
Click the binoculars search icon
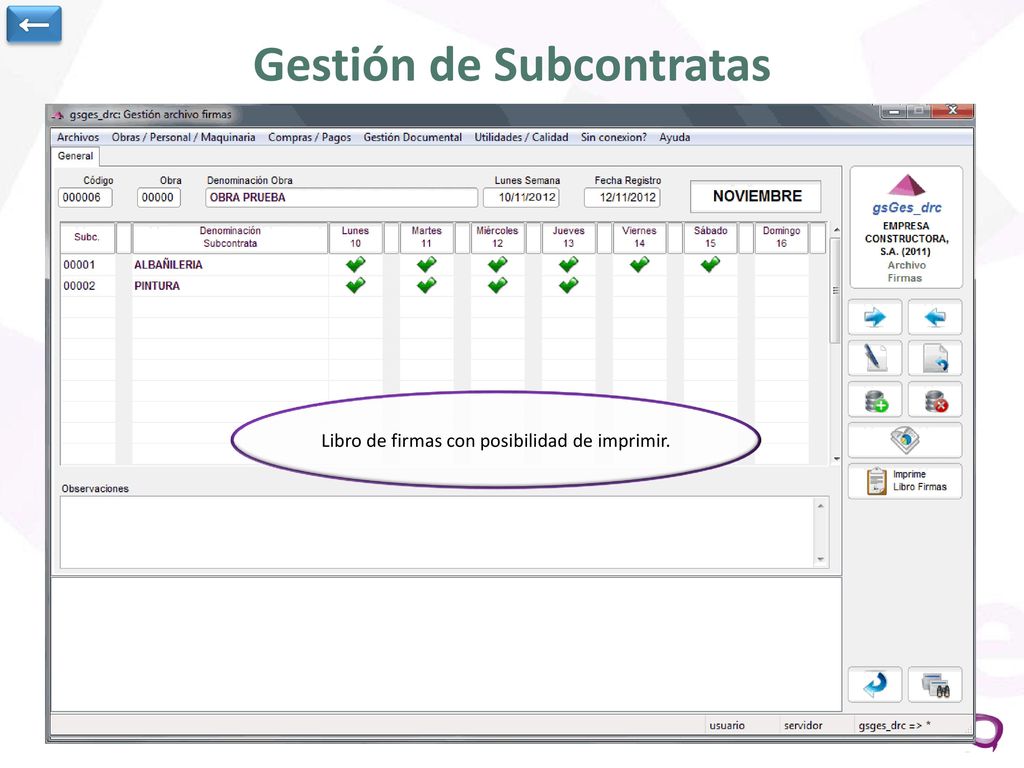(935, 684)
